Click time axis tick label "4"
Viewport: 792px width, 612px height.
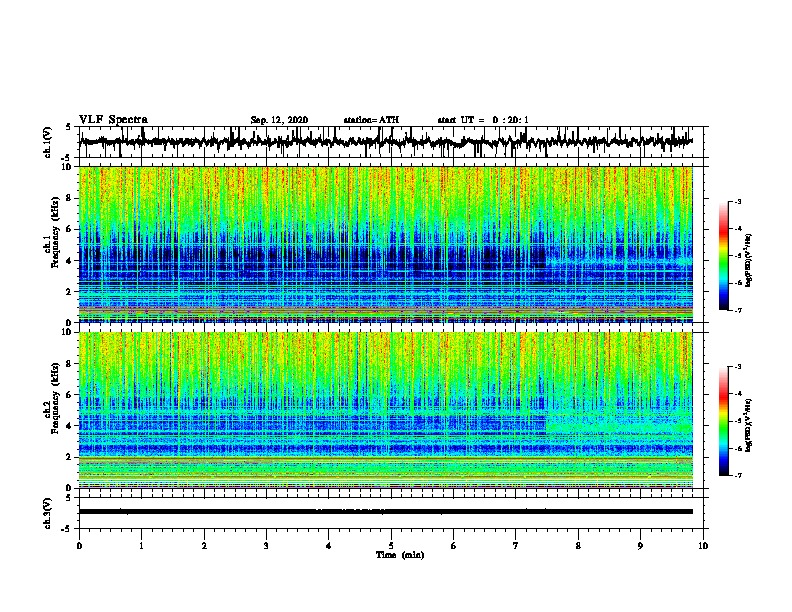tap(329, 546)
